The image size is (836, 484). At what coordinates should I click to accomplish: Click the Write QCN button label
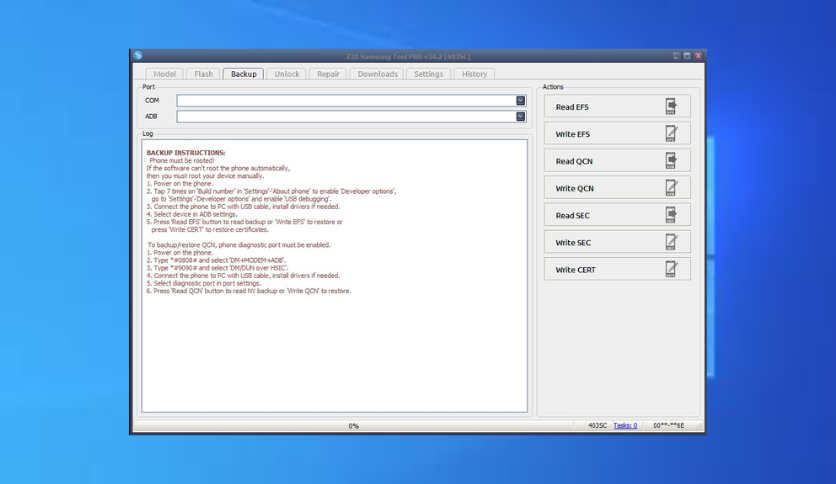coord(575,189)
